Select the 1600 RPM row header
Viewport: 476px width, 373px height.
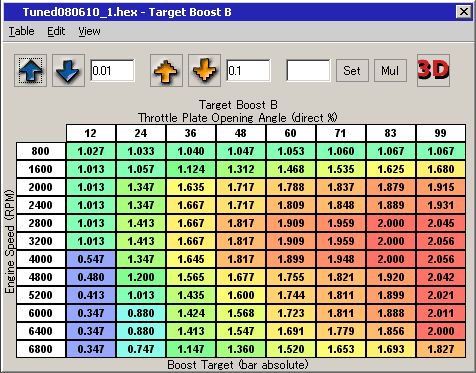click(41, 169)
